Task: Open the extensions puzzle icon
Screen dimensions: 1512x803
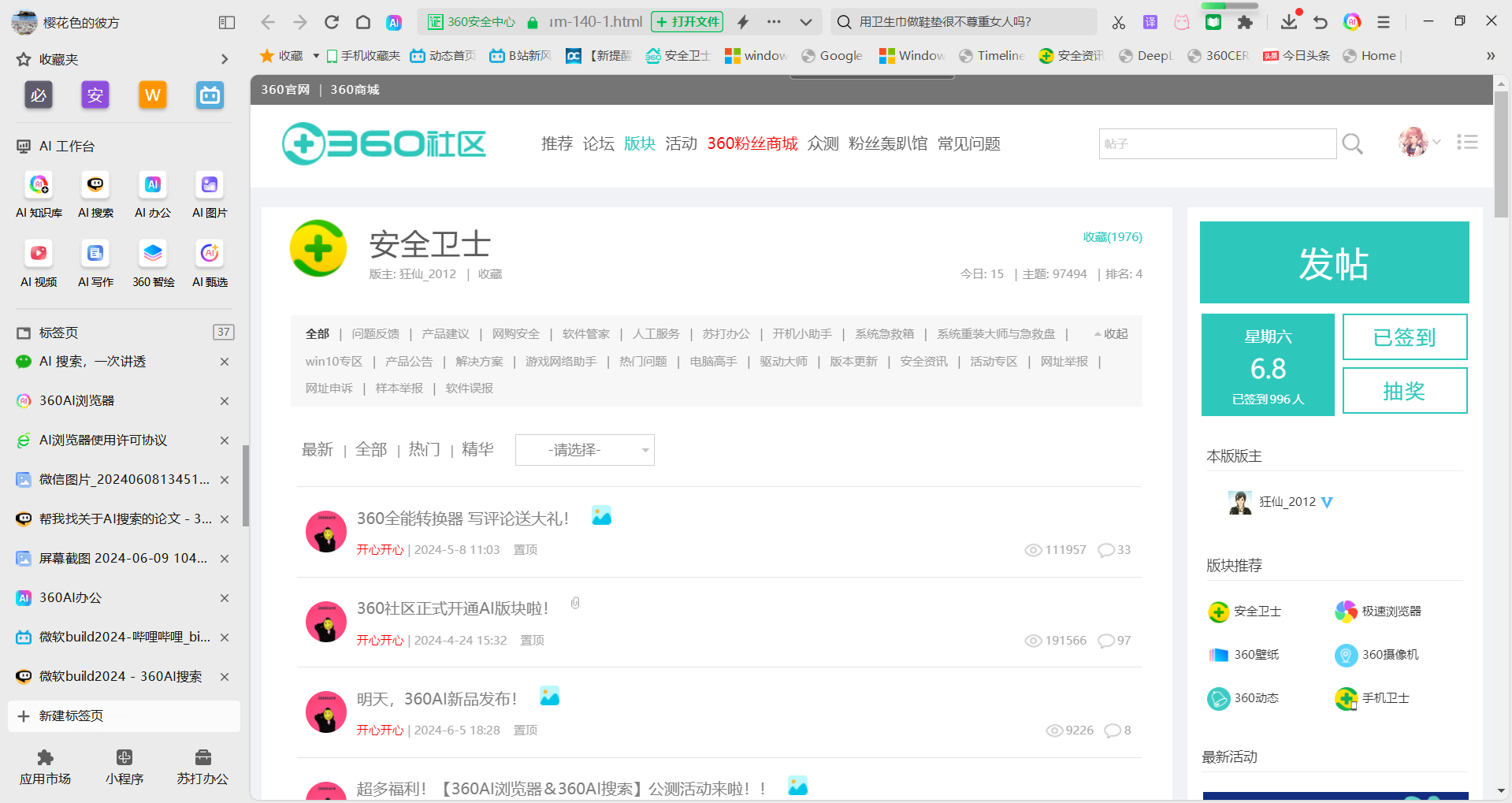Action: [1245, 22]
